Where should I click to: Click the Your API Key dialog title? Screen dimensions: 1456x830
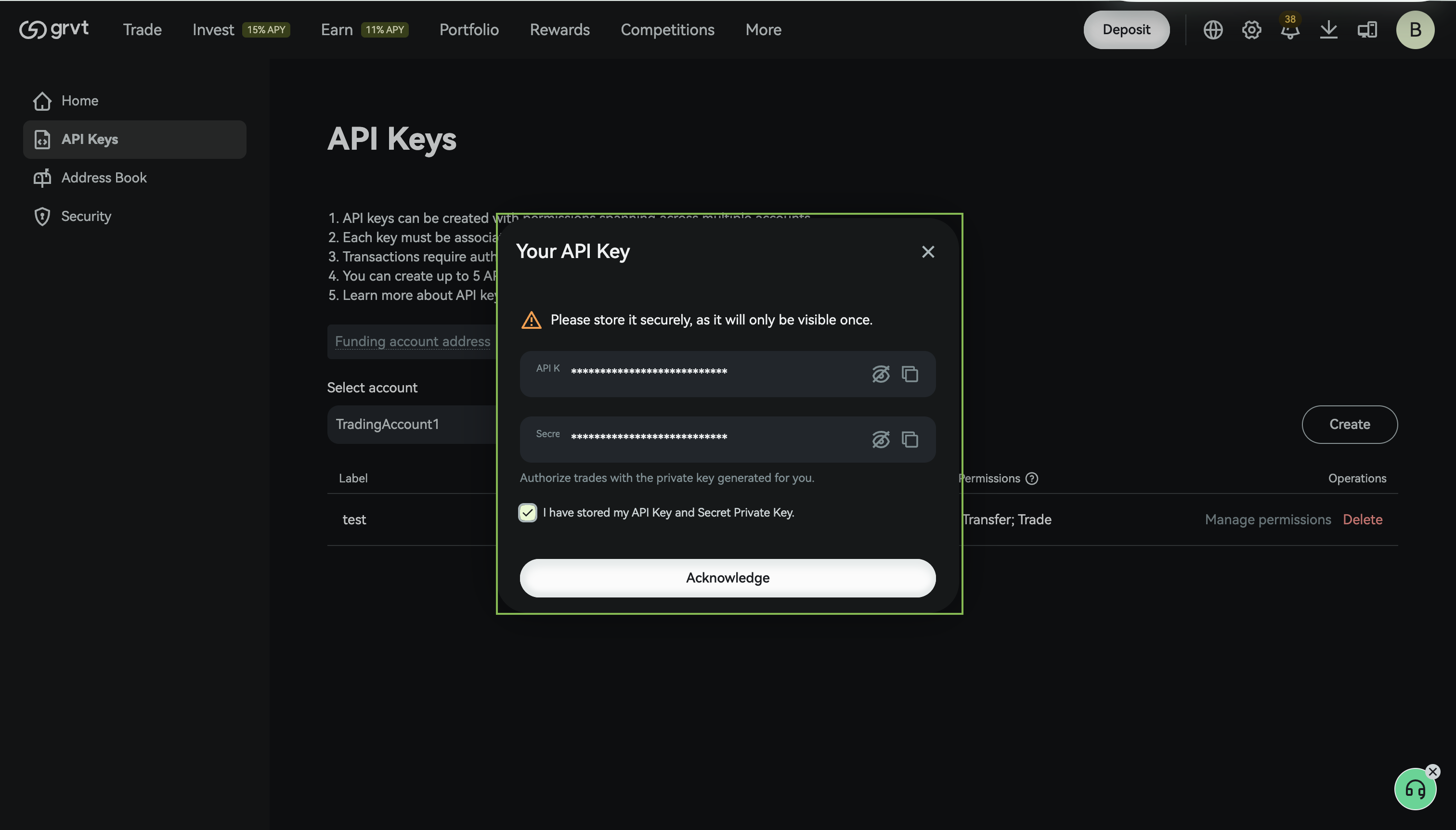(572, 251)
